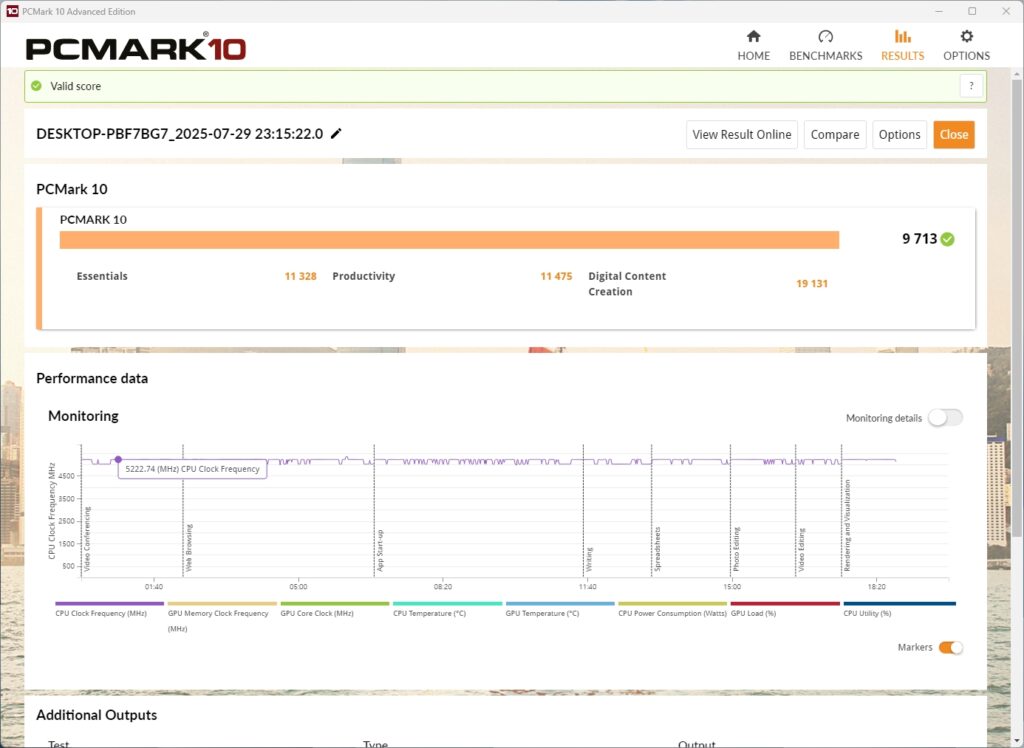Click View Result Online button

[742, 135]
